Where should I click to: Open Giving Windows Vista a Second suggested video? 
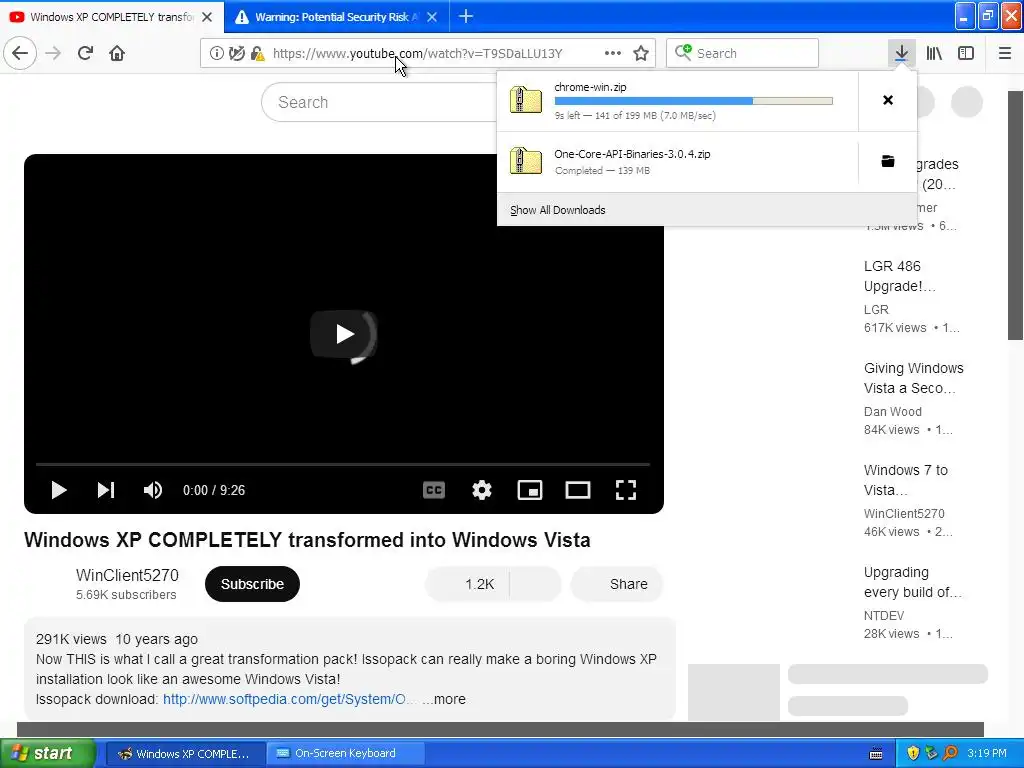[914, 378]
